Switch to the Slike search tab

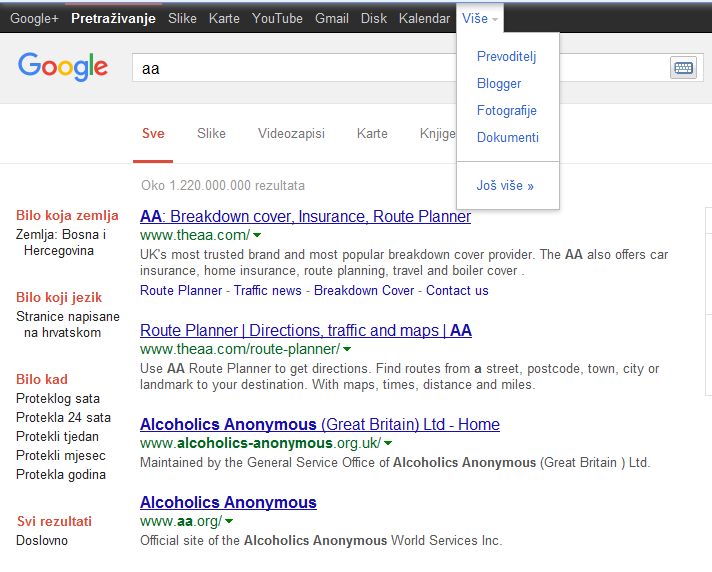point(211,133)
